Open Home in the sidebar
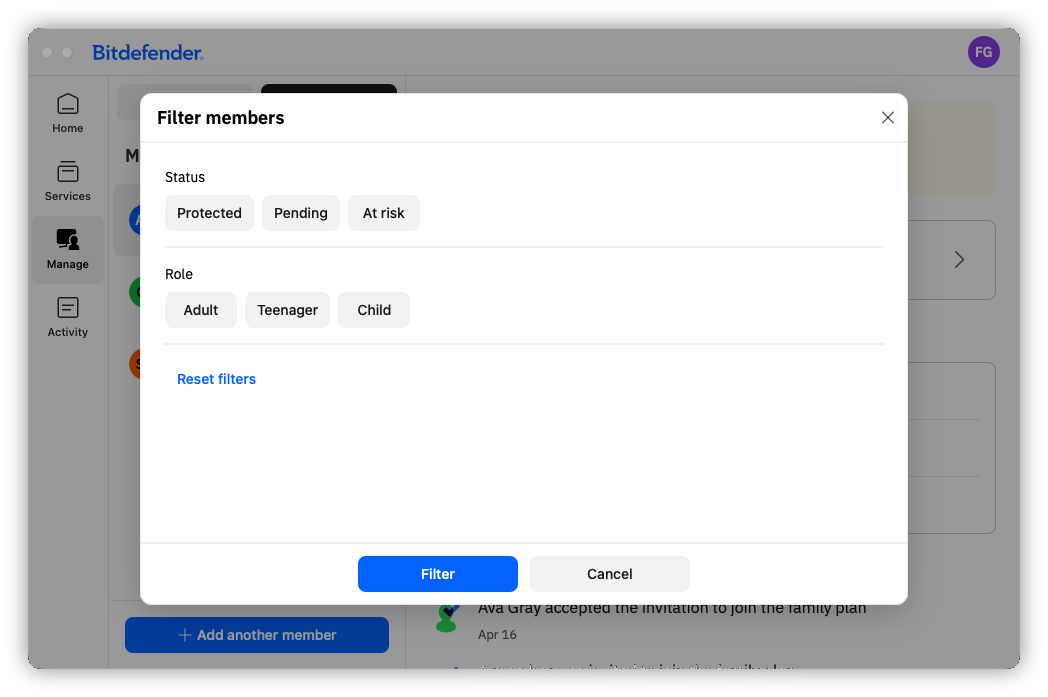 point(68,114)
